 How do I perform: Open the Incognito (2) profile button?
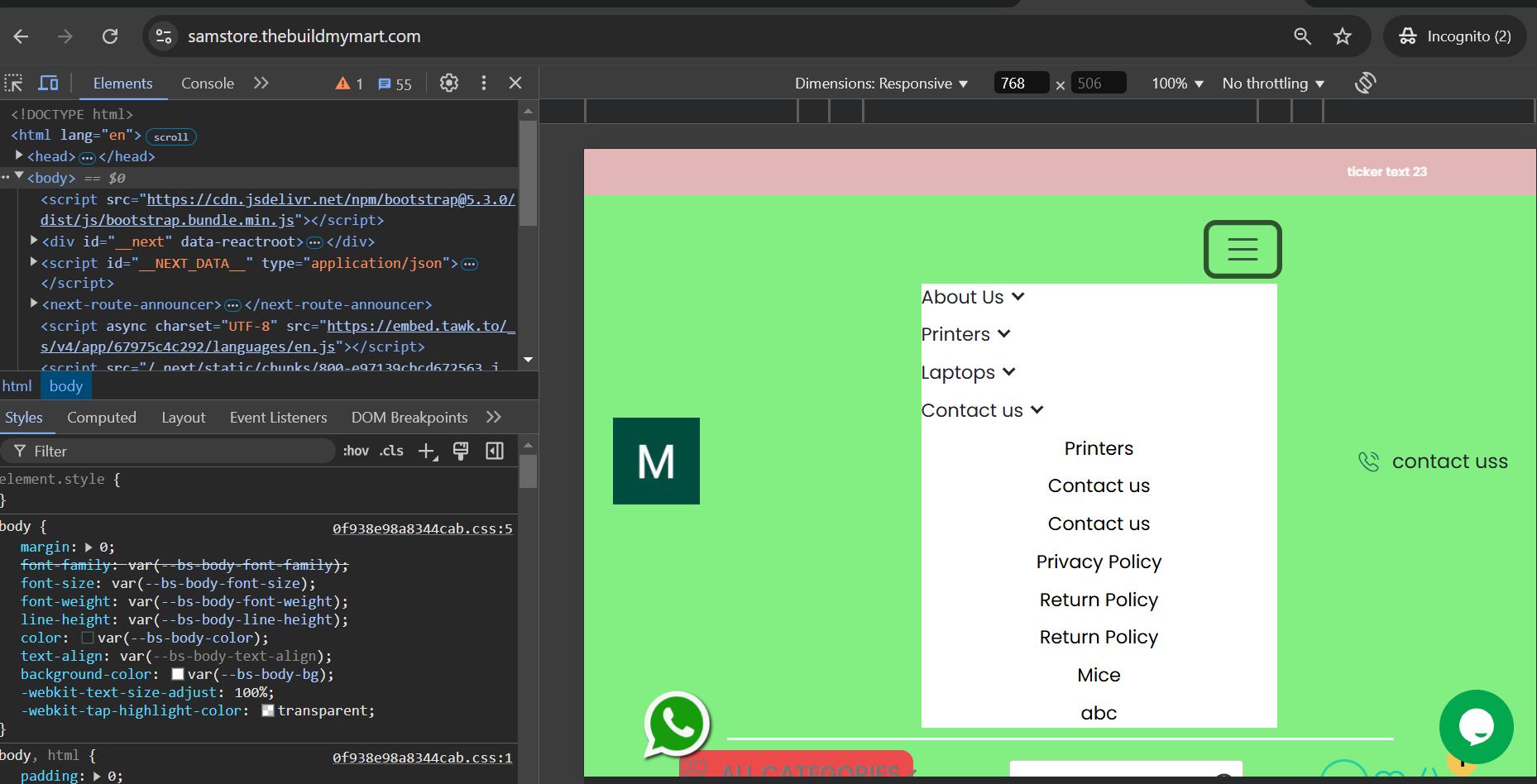point(1455,36)
